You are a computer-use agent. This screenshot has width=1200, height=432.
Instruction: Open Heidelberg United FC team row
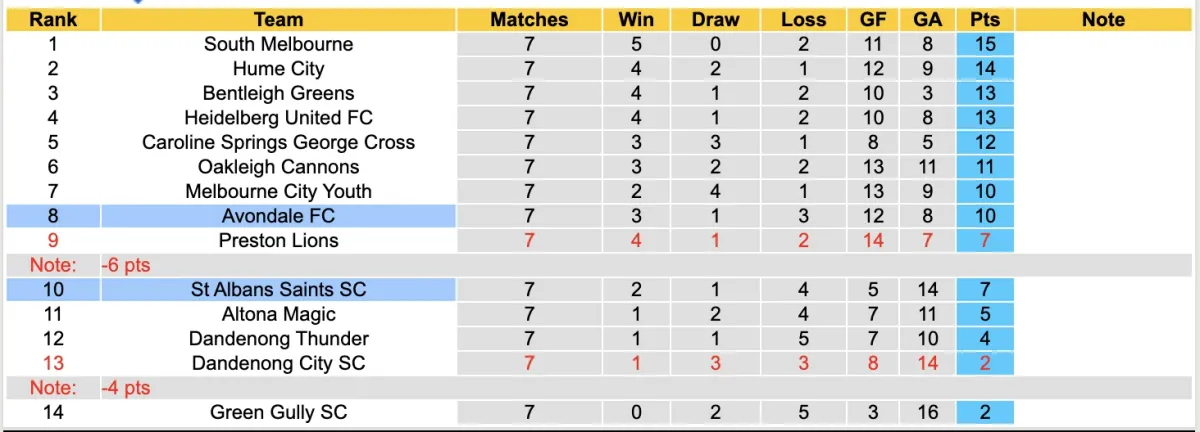coord(278,118)
